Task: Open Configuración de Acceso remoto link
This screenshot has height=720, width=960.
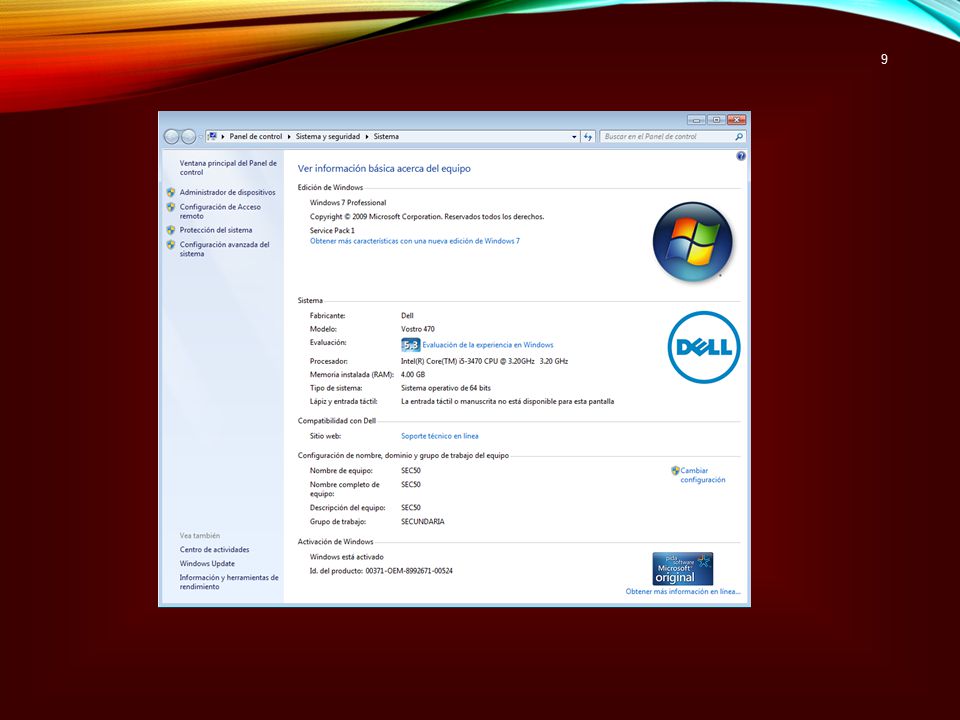Action: (220, 211)
